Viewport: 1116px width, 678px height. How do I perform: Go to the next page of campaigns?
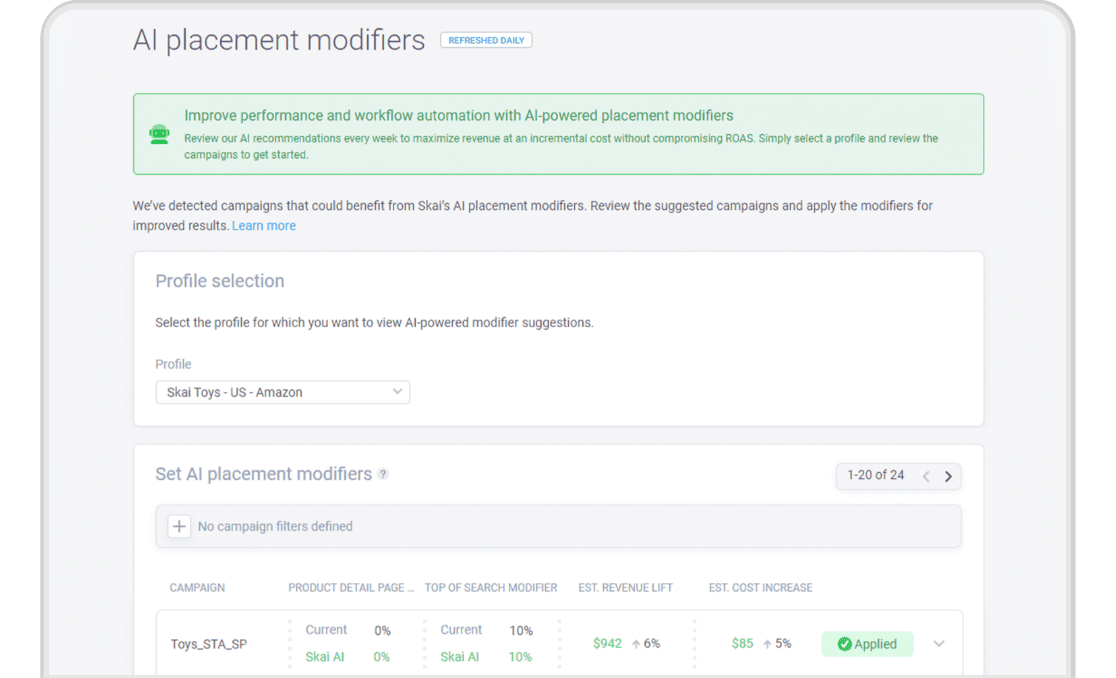point(948,476)
